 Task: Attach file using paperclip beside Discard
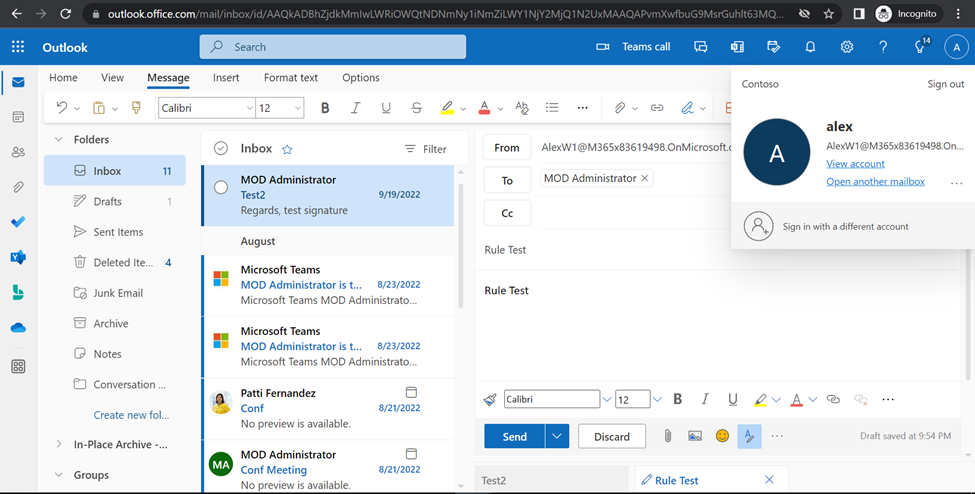tap(668, 436)
